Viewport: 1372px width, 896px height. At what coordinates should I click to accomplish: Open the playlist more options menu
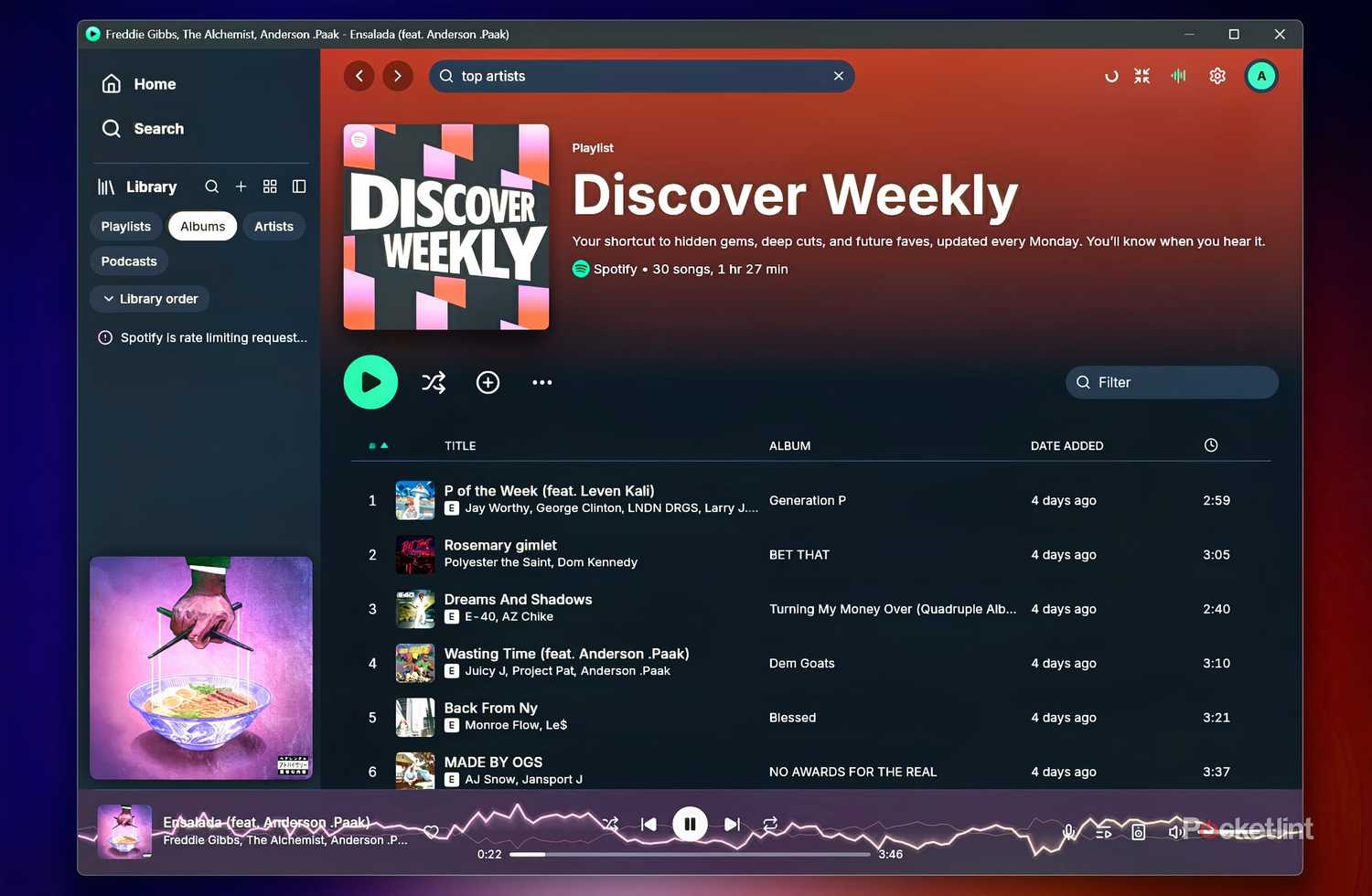[x=542, y=382]
